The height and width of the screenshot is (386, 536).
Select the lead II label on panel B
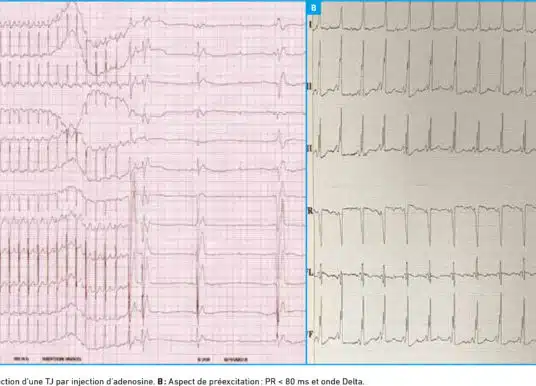click(310, 85)
